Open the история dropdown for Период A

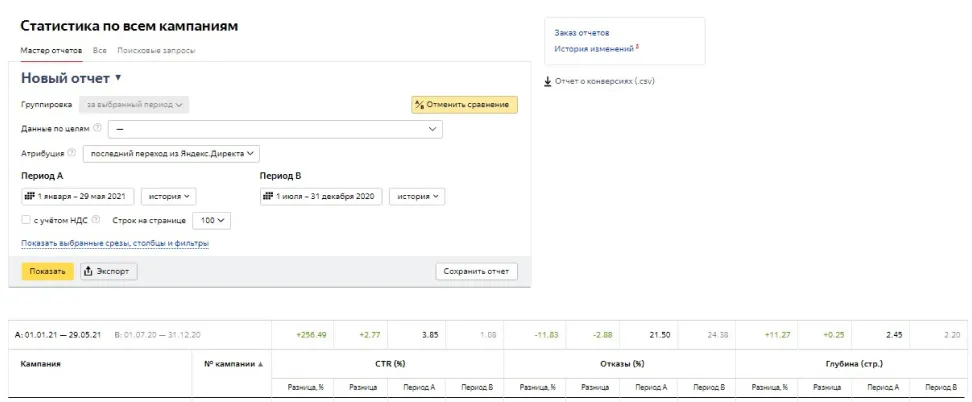(168, 197)
